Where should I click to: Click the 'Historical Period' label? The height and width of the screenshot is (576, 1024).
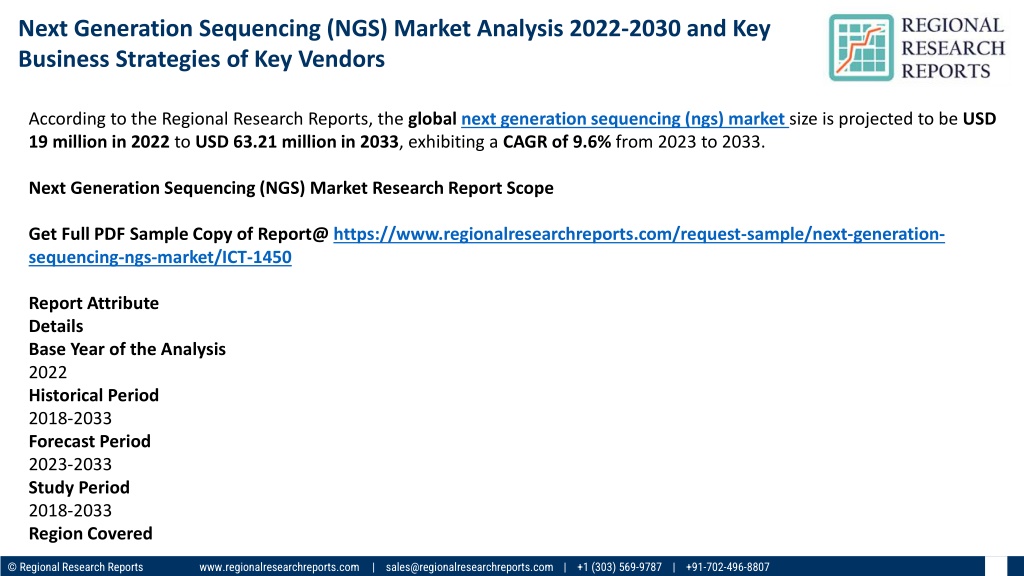pyautogui.click(x=93, y=395)
